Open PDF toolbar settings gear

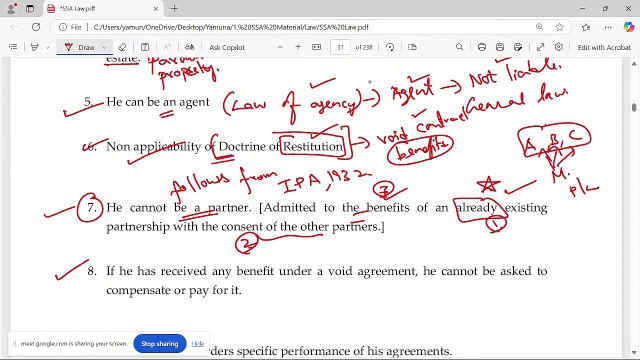coord(559,47)
